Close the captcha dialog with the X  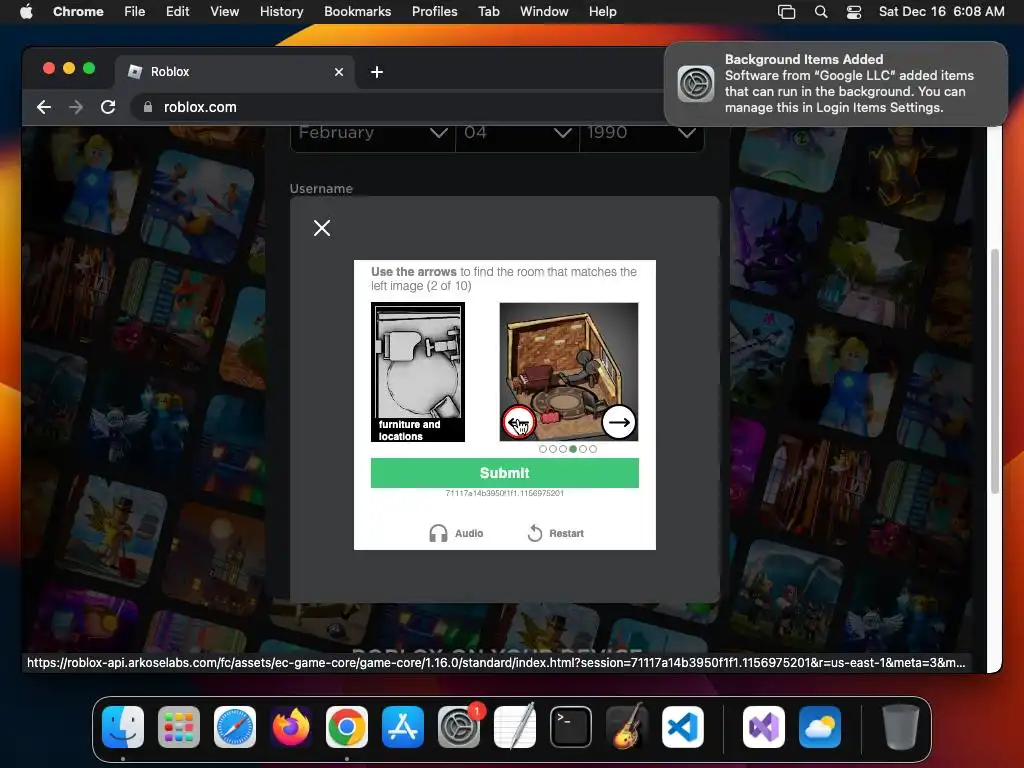(x=322, y=228)
